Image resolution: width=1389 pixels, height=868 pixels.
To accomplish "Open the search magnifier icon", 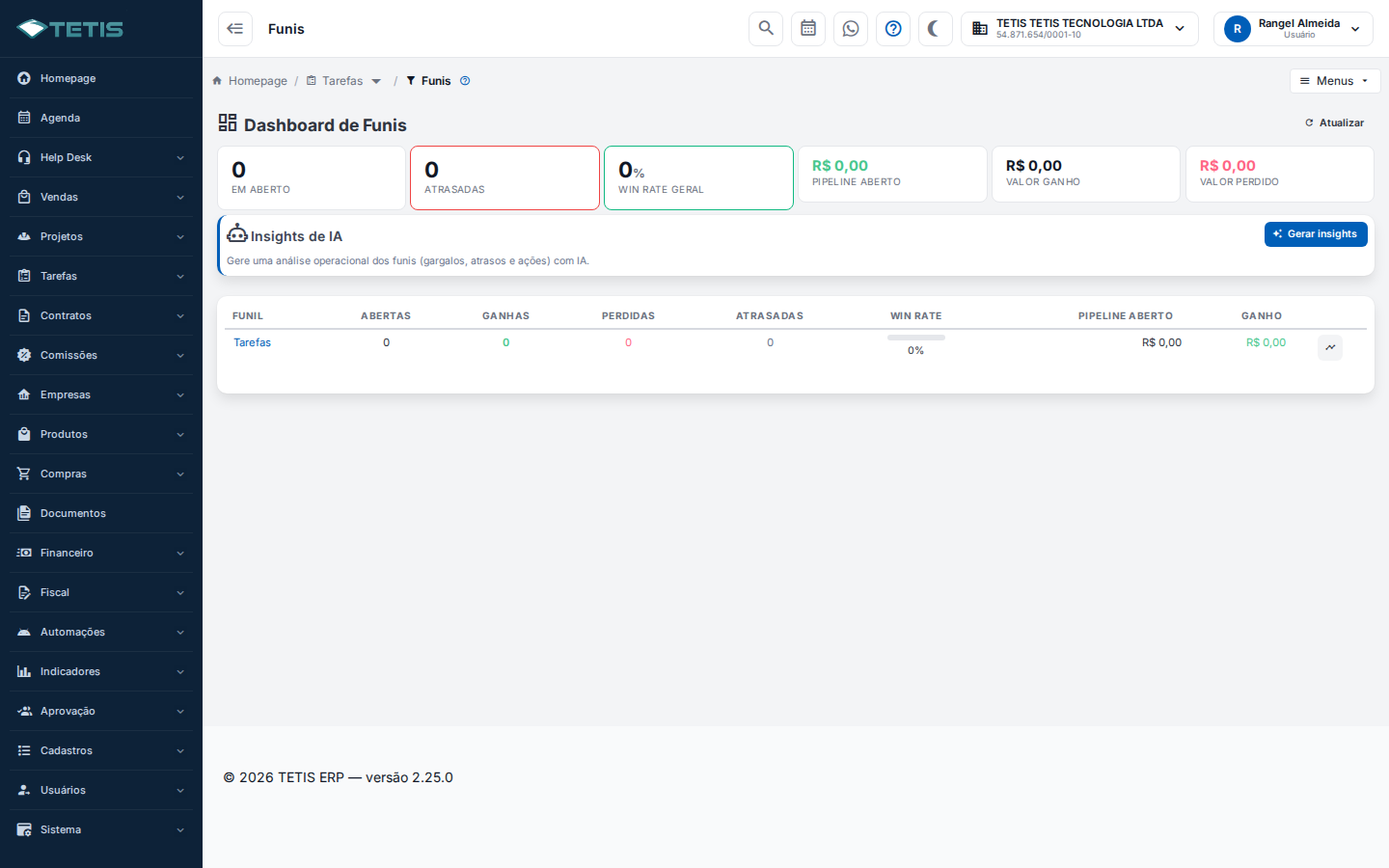I will point(766,29).
